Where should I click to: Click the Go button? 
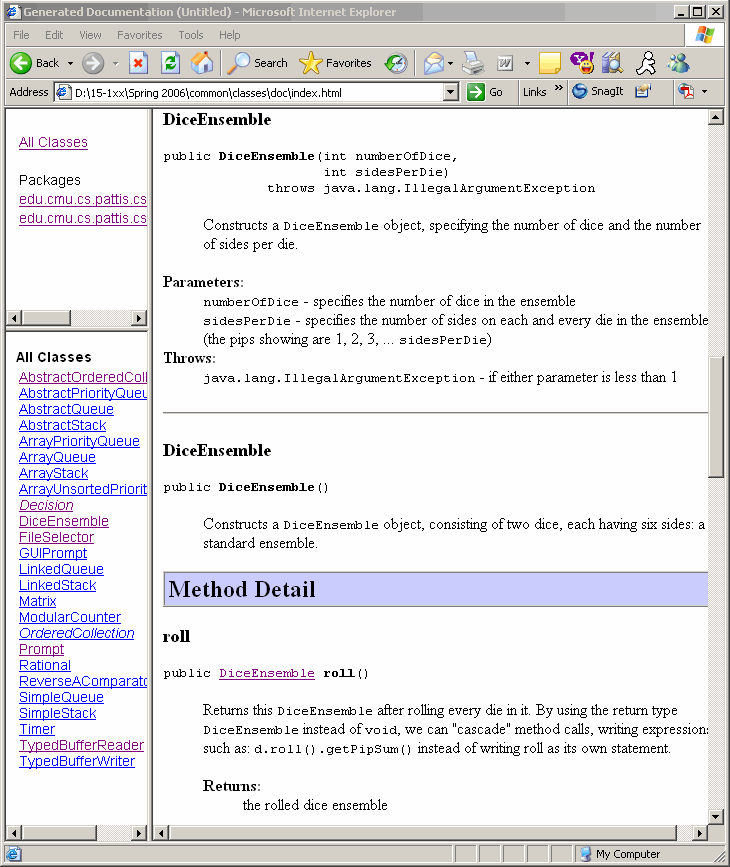pos(486,92)
